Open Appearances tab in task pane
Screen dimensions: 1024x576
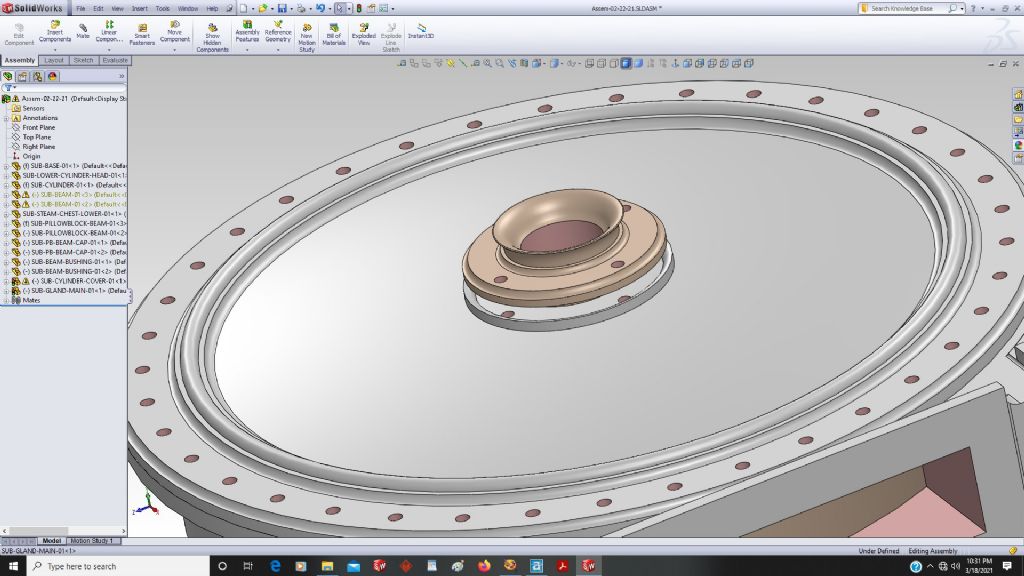tap(1017, 145)
